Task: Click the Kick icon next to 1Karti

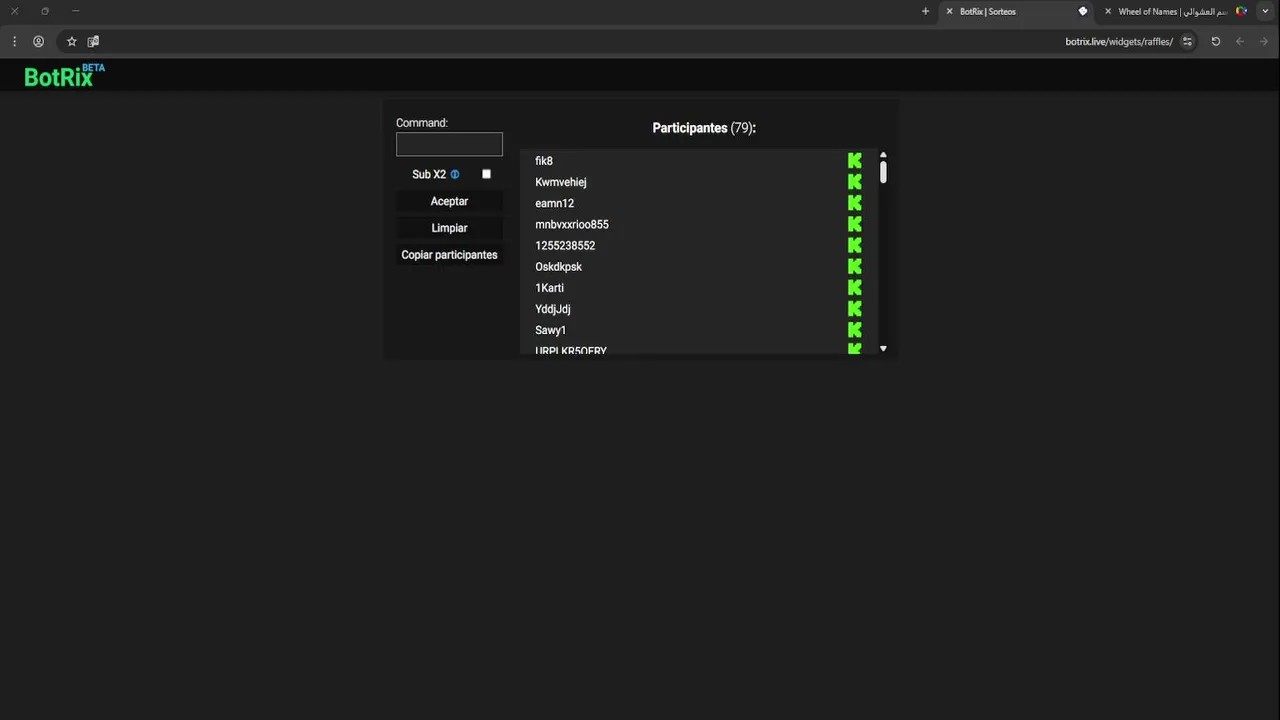Action: (x=855, y=288)
